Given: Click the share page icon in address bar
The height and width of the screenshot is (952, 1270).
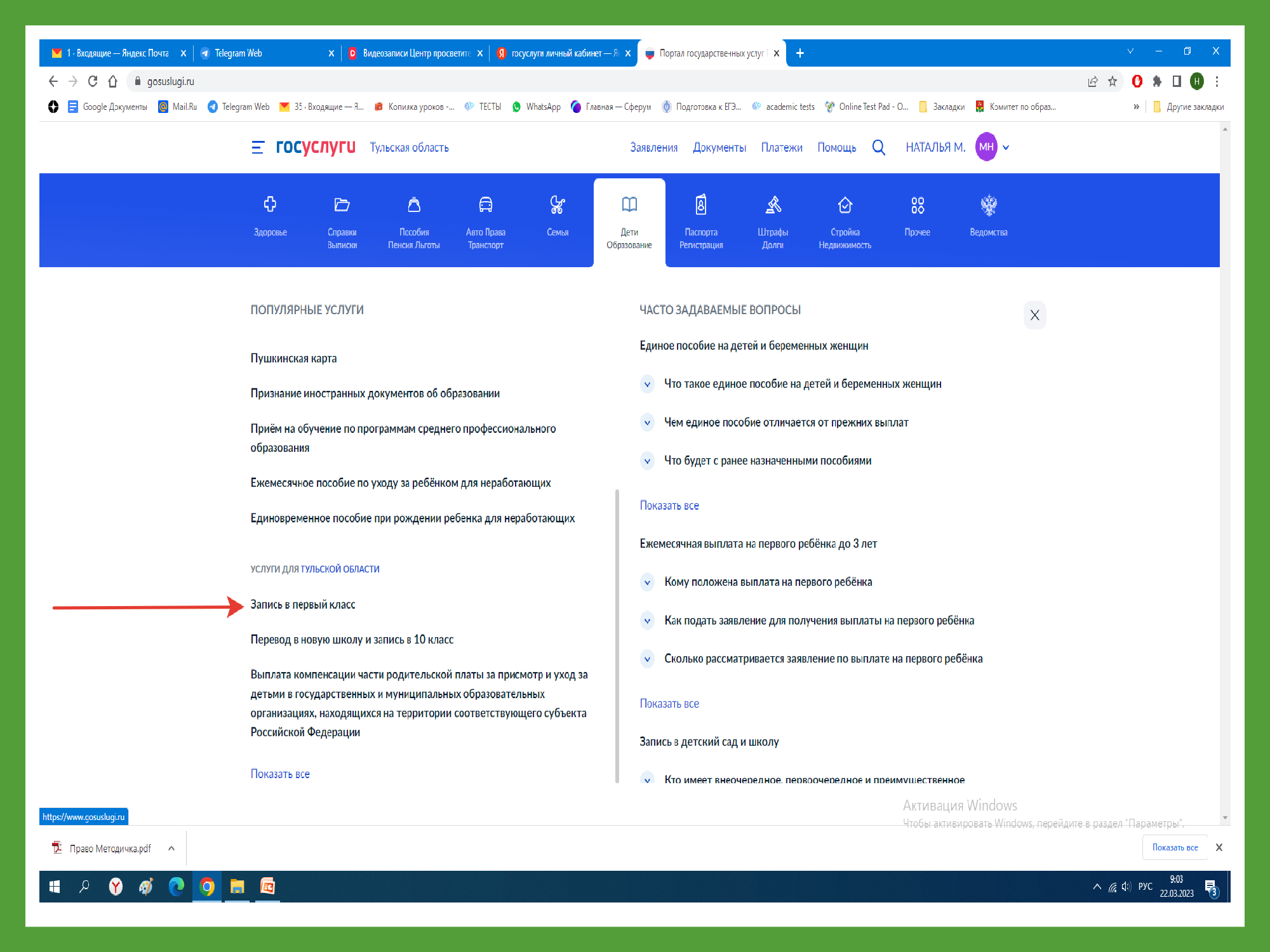Looking at the screenshot, I should click(x=1093, y=81).
